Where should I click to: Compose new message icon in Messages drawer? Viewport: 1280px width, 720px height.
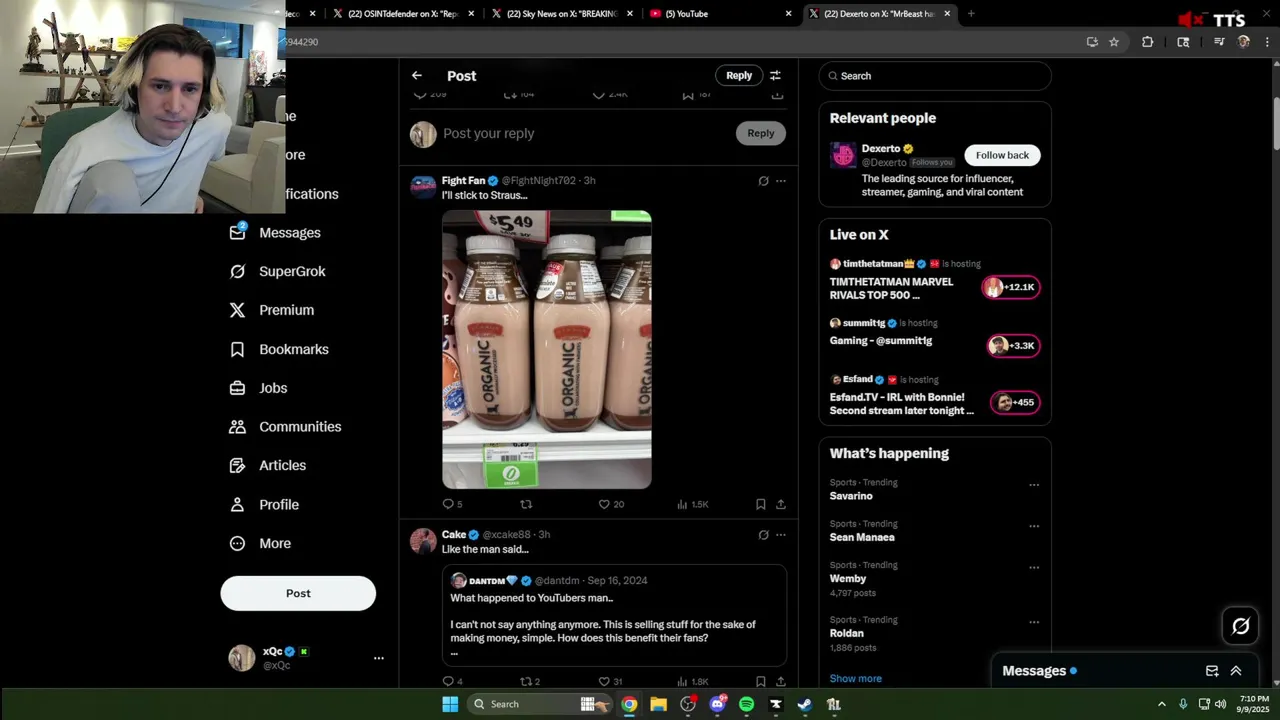pyautogui.click(x=1212, y=671)
